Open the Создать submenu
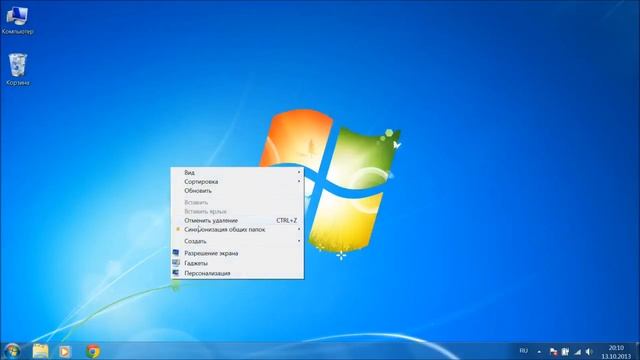Screen dimensions: 640x360 coord(237,241)
